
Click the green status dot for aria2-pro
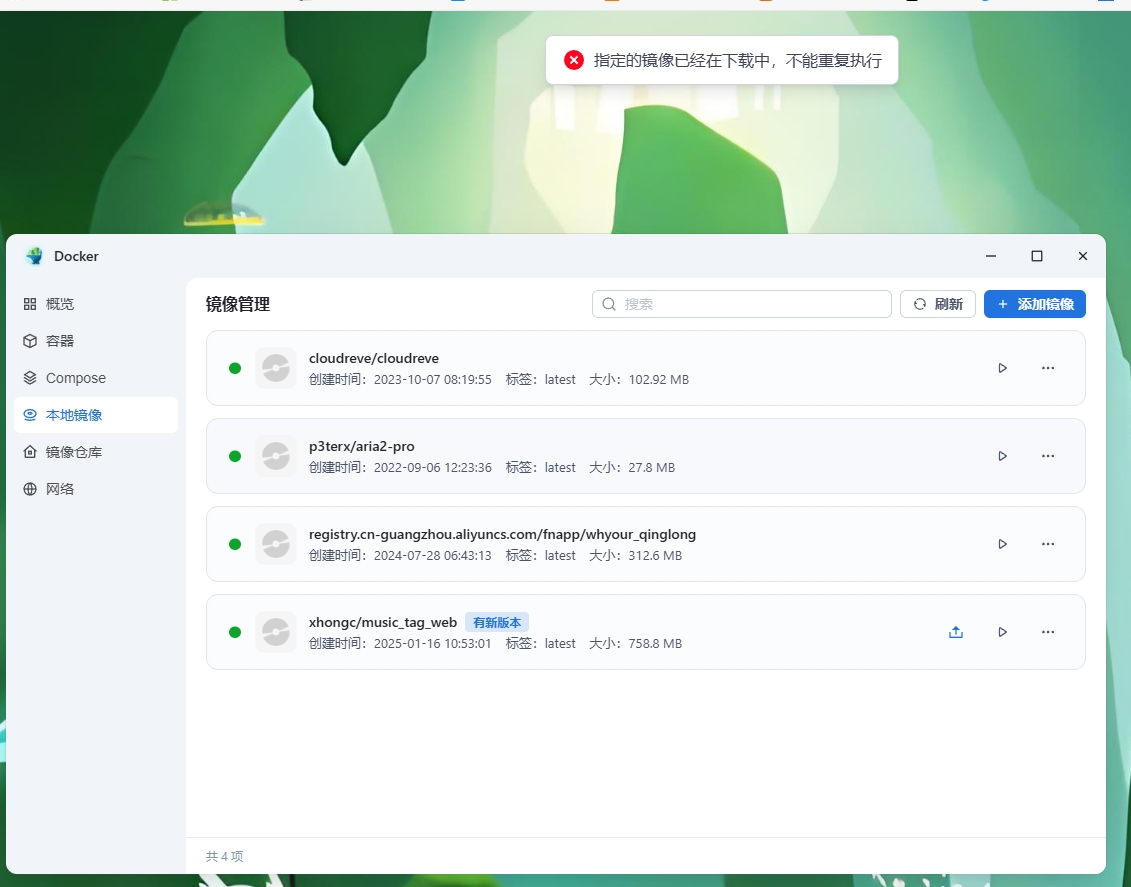tap(234, 456)
